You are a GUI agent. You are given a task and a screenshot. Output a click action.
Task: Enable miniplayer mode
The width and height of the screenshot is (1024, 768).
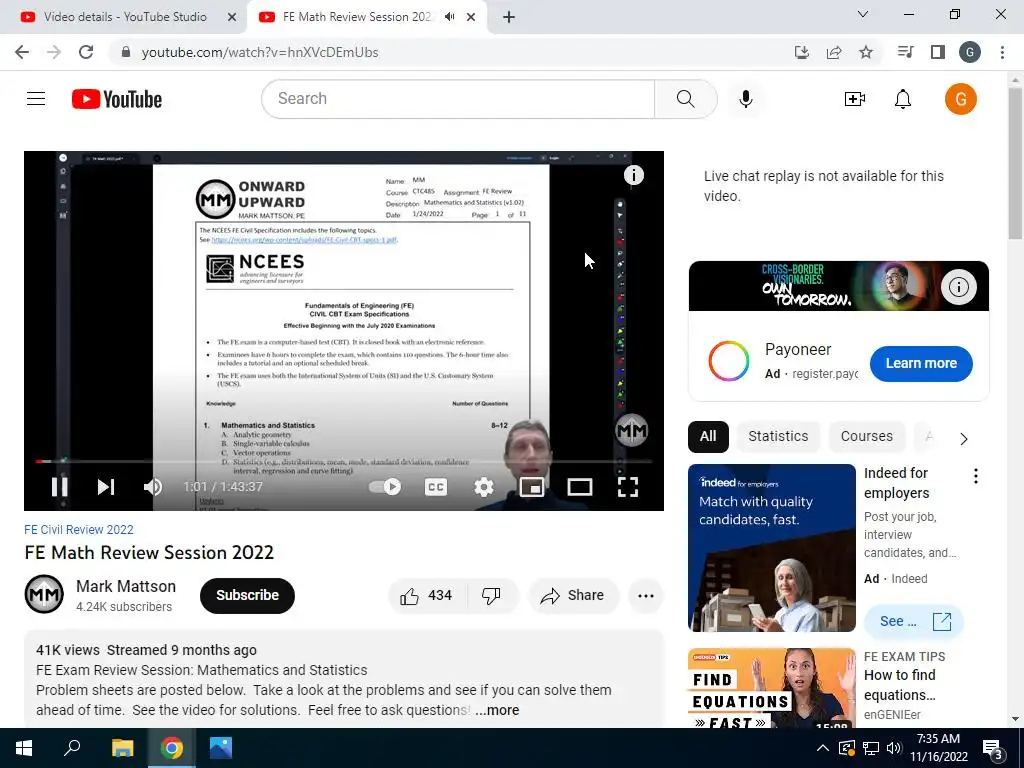click(x=532, y=487)
